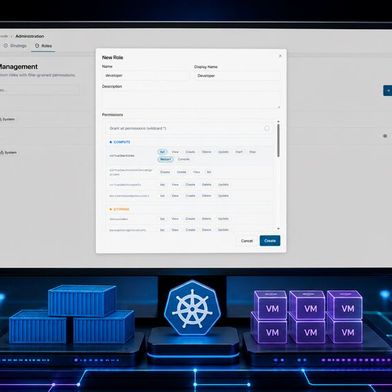The width and height of the screenshot is (392, 392).
Task: Toggle Delete permission for virtualmachines
Action: click(x=207, y=152)
